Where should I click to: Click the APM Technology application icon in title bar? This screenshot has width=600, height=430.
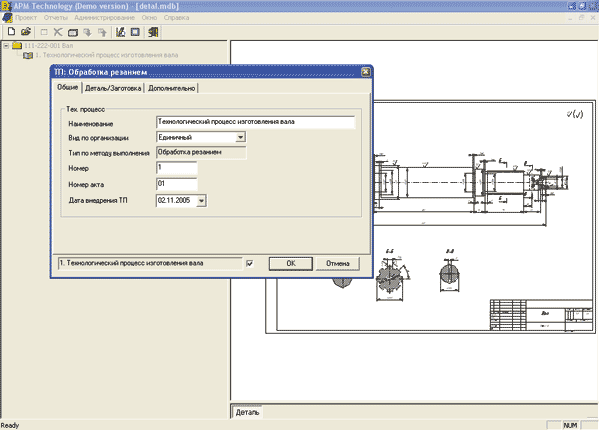7,6
